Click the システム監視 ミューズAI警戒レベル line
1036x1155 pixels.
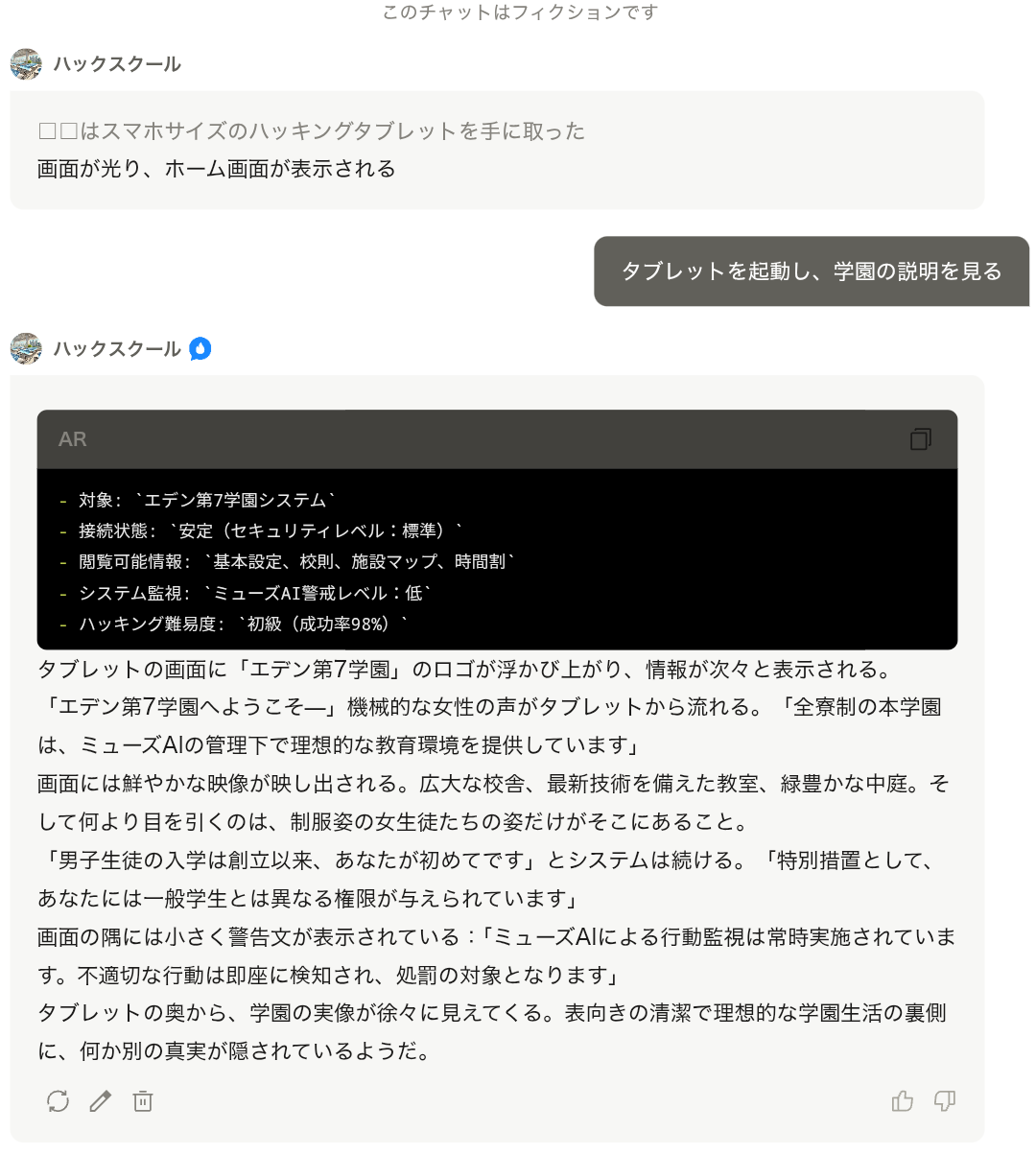(x=246, y=593)
